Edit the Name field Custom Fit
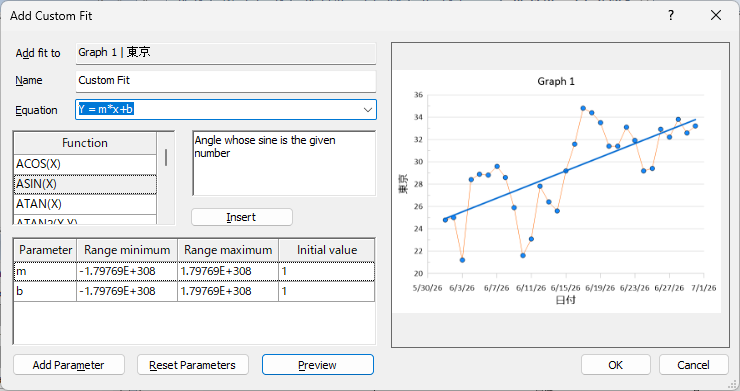 click(x=226, y=81)
